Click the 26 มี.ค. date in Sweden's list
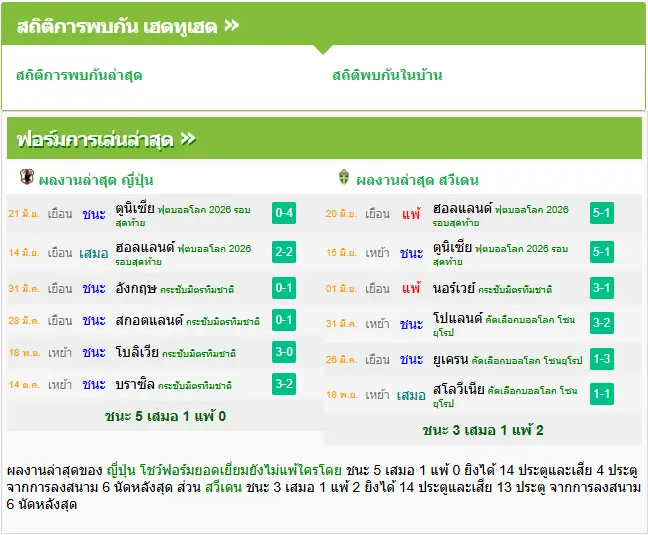The height and width of the screenshot is (535, 648). point(341,360)
